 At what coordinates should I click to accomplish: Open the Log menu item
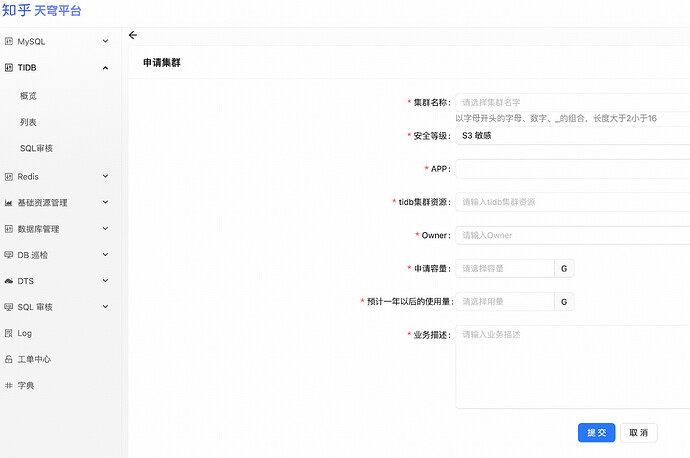tap(25, 333)
